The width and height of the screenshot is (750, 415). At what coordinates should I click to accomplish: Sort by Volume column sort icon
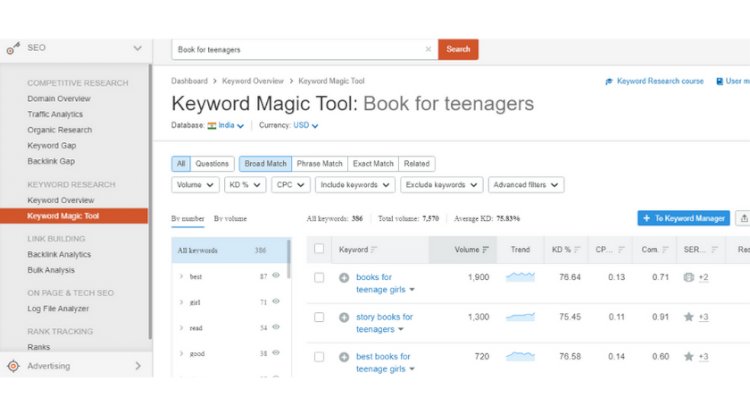point(485,250)
